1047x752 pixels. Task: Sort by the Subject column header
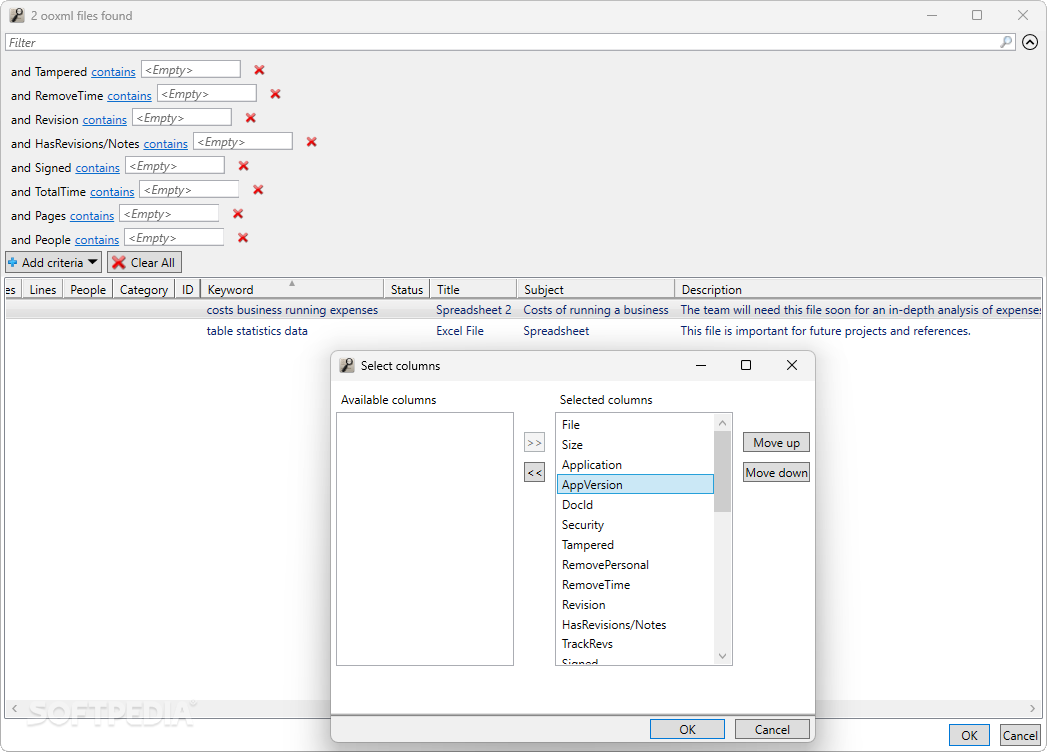(596, 289)
